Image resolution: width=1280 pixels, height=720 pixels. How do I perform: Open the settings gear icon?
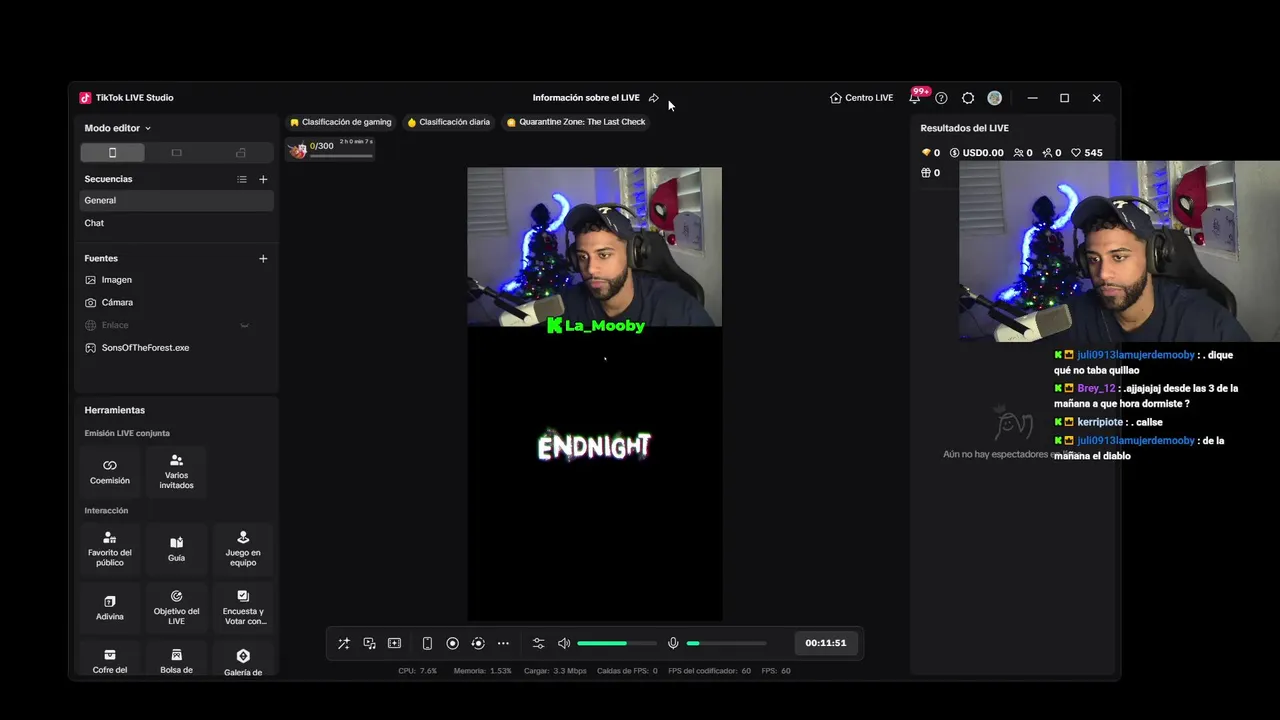(x=968, y=98)
